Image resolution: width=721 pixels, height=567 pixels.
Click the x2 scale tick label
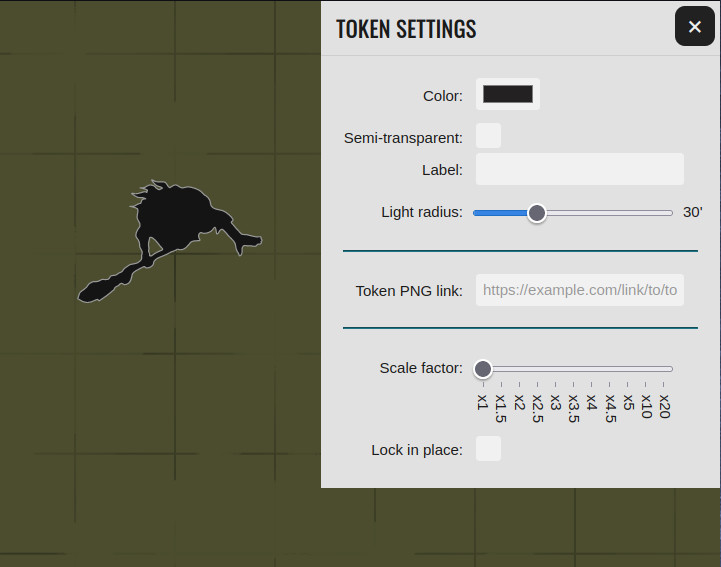pos(519,402)
